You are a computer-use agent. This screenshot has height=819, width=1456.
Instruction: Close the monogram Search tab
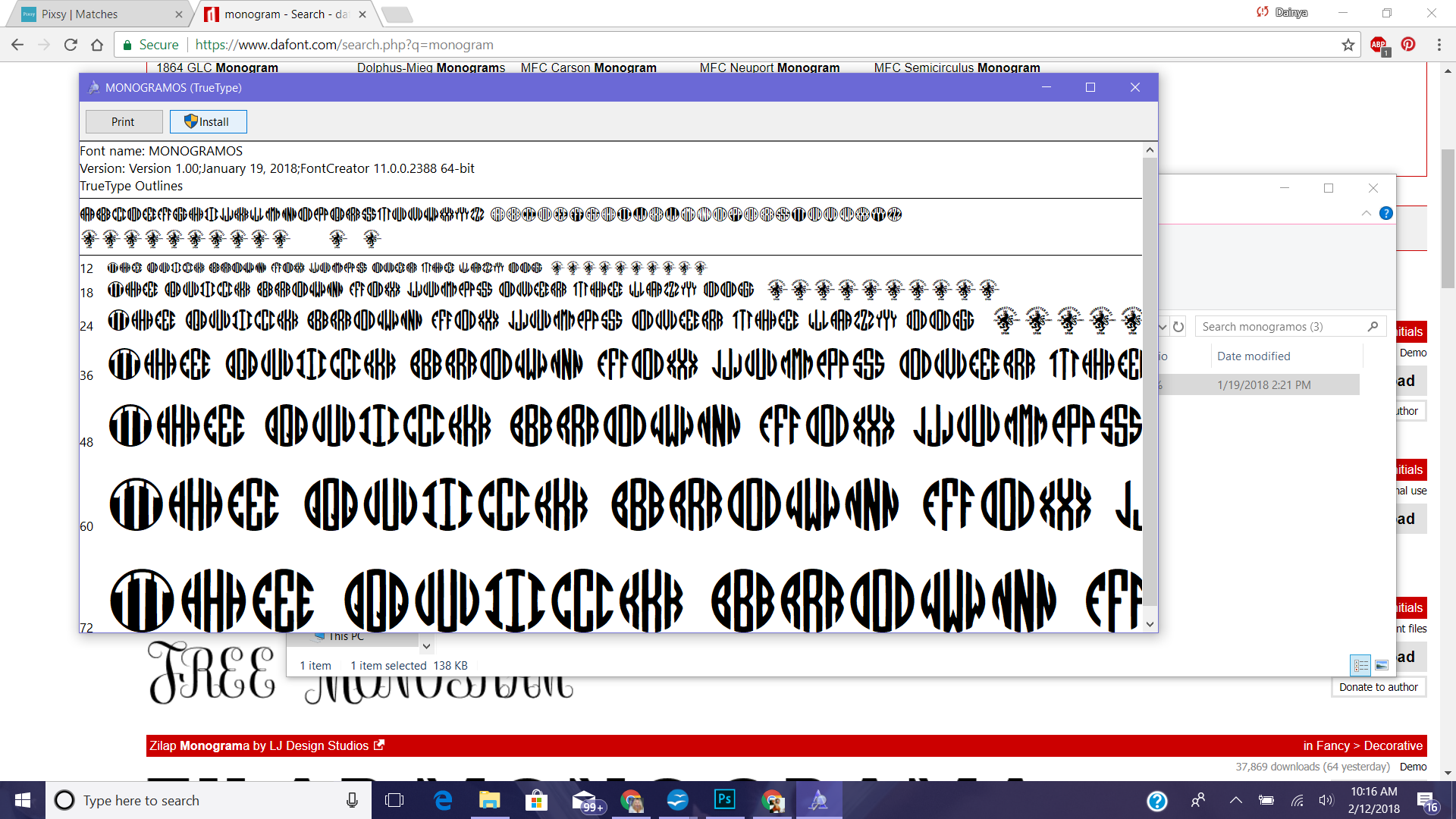(x=362, y=14)
